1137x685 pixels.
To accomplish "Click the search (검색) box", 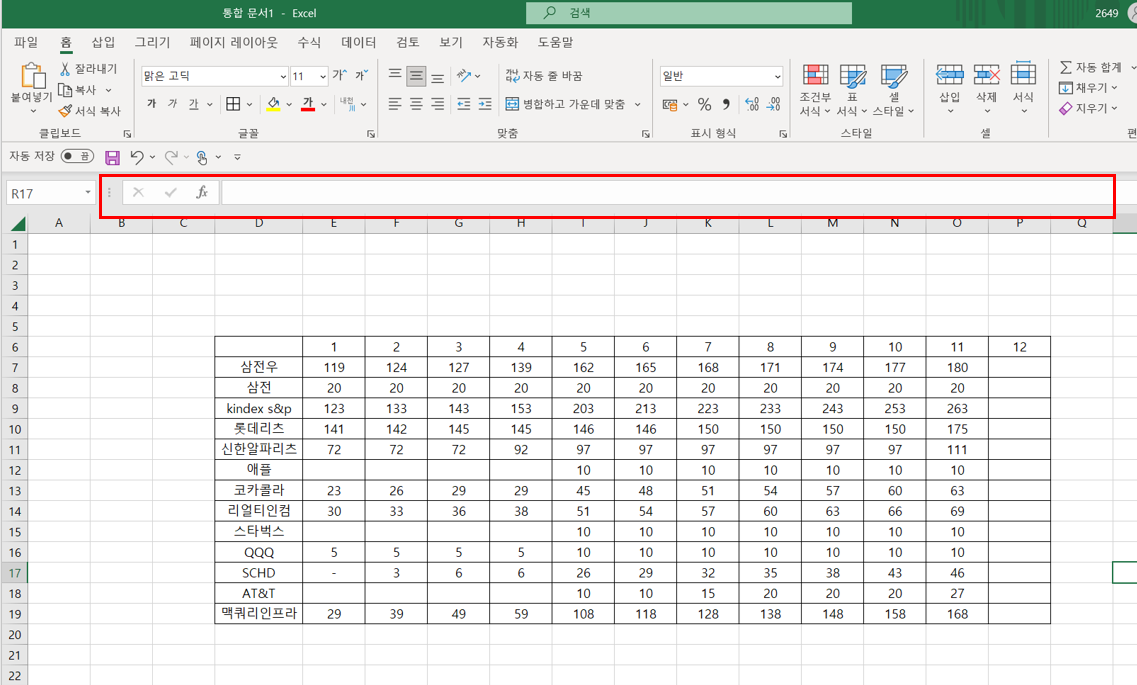I will click(x=689, y=13).
